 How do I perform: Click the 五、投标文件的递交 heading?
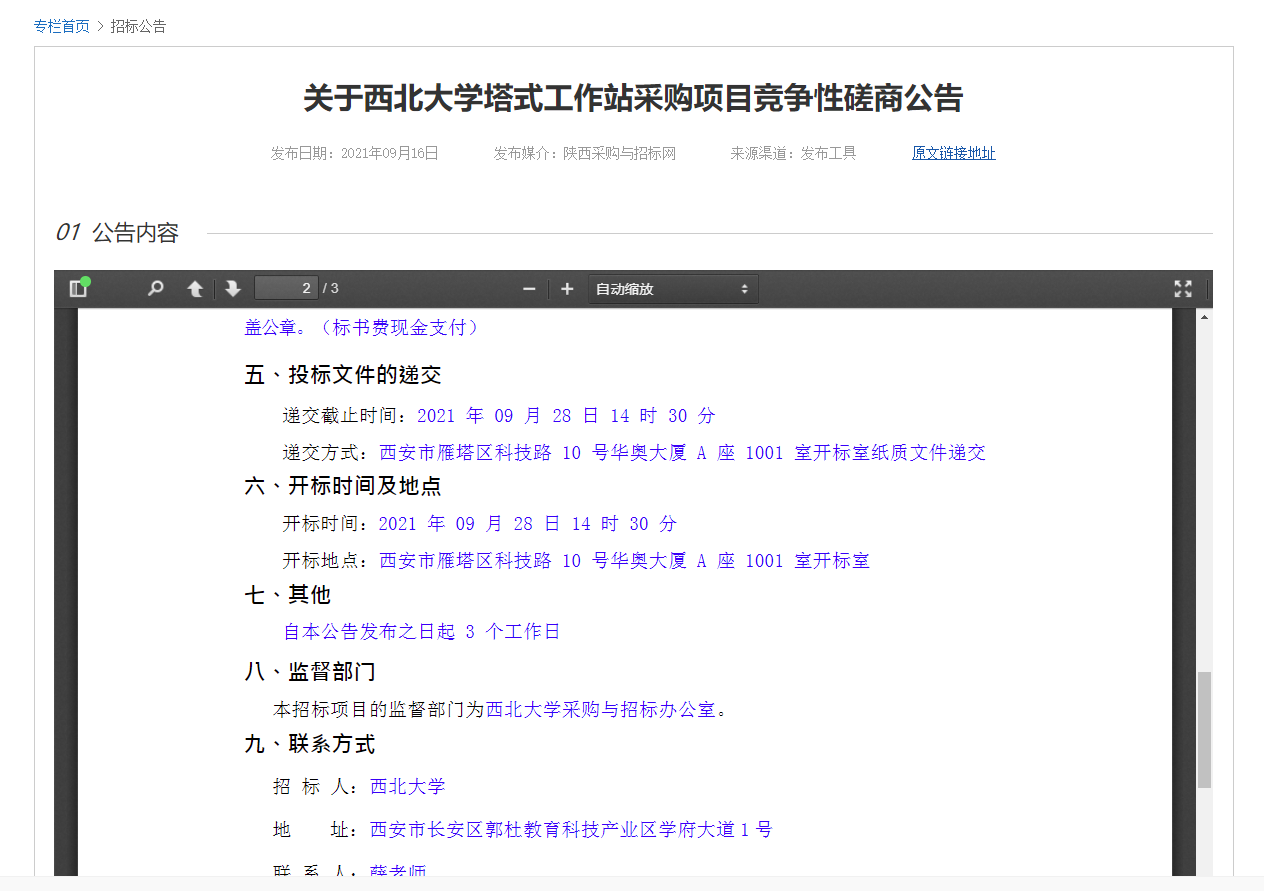[x=343, y=375]
